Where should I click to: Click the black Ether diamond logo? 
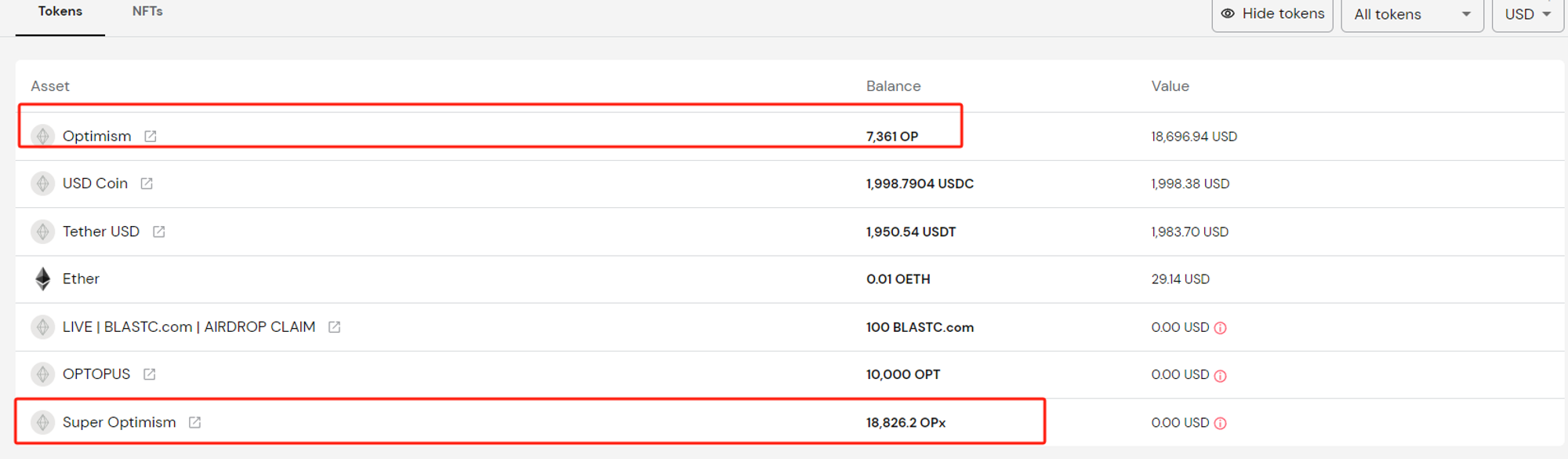click(x=43, y=279)
